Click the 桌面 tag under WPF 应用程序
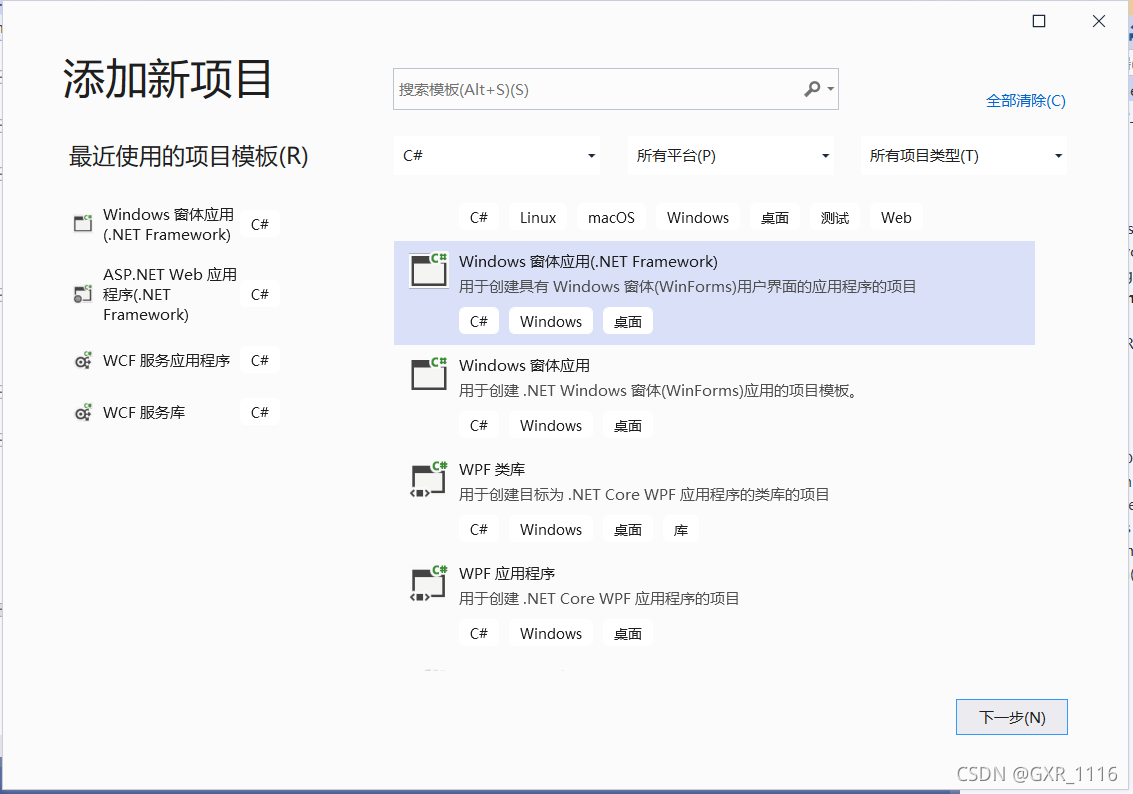The height and width of the screenshot is (794, 1133). pos(627,634)
